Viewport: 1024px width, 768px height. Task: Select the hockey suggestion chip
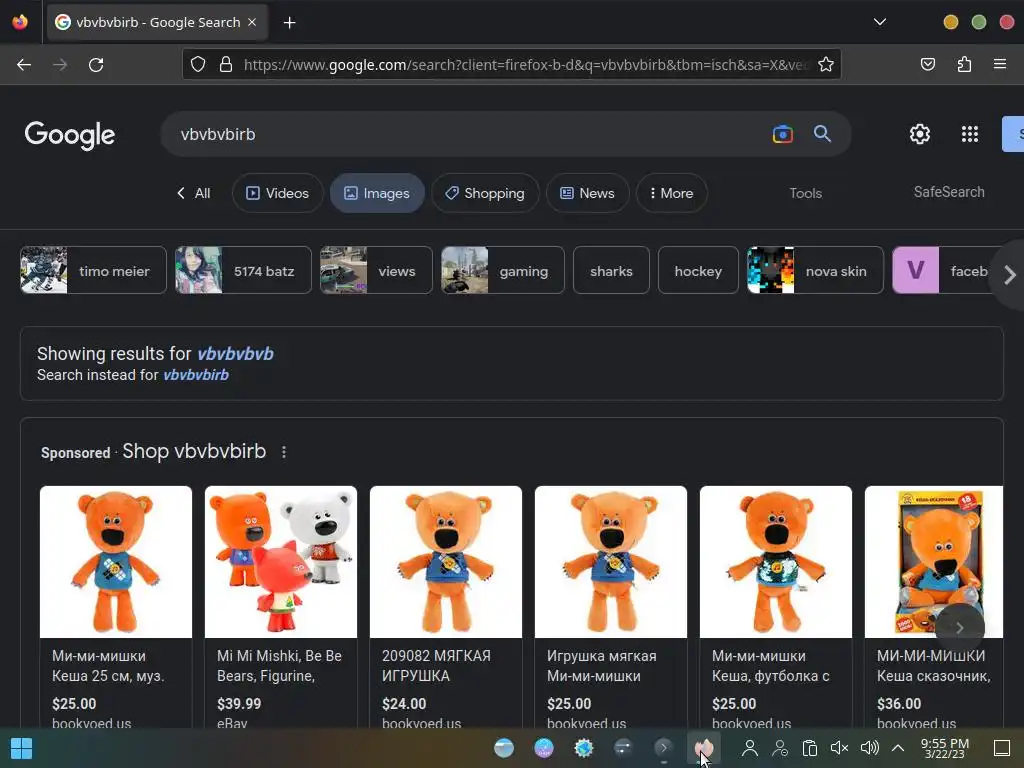pyautogui.click(x=698, y=270)
